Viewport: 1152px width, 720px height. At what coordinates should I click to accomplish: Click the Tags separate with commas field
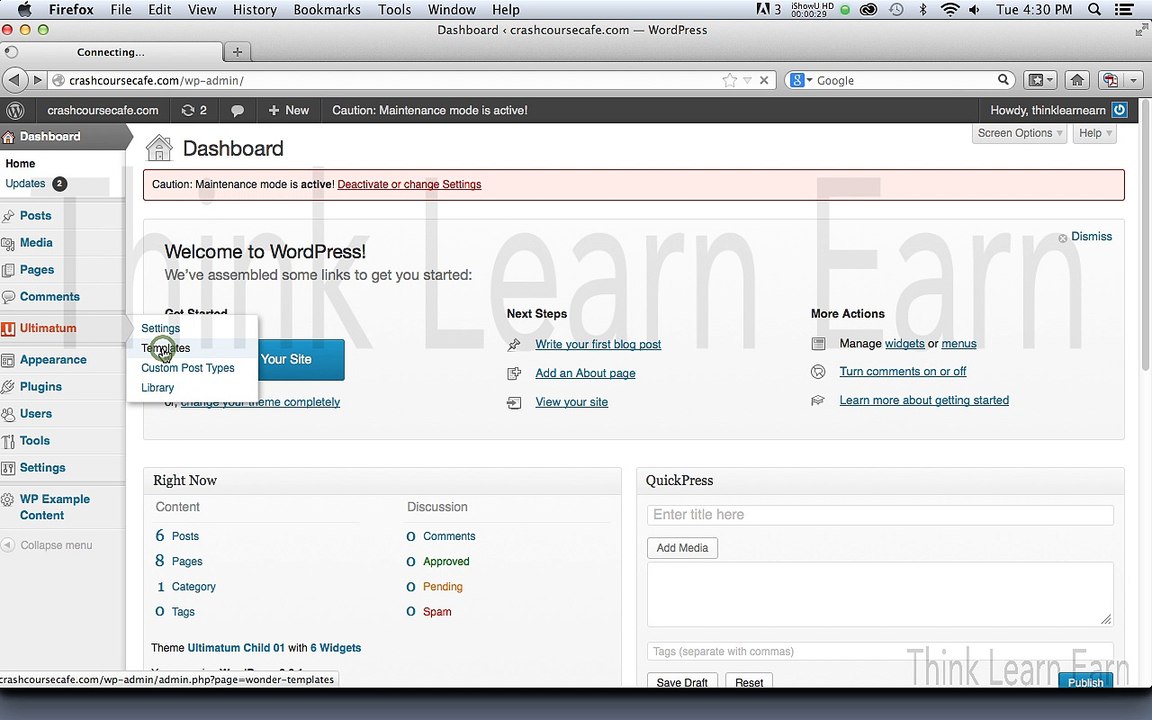pos(880,652)
